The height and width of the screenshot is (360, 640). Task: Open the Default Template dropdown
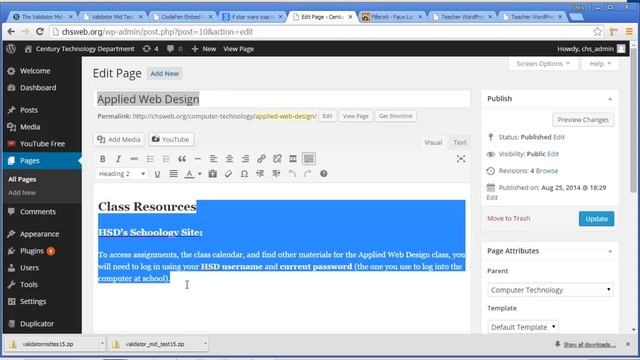(x=523, y=327)
